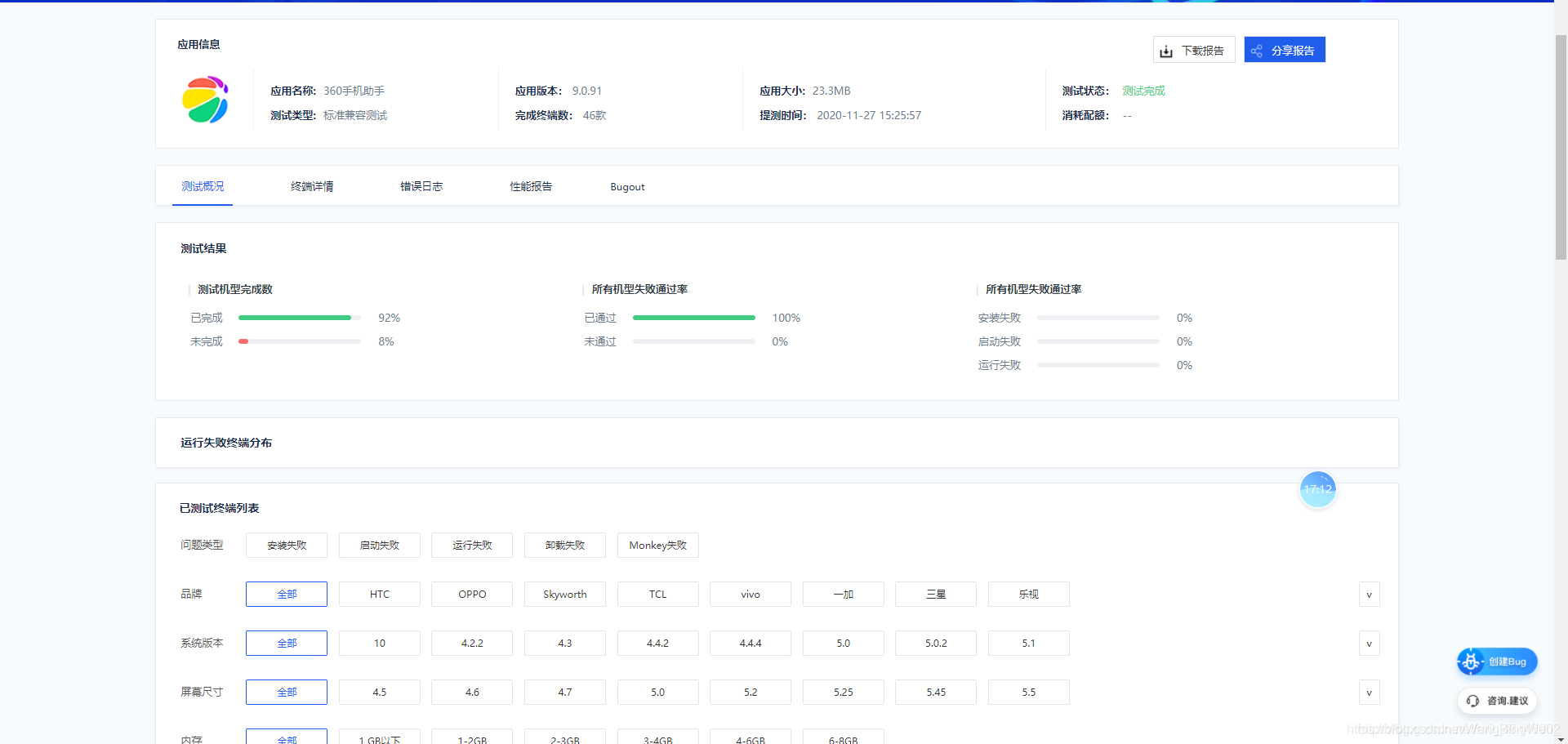
Task: Click the 标准兼容测试 test type value
Action: (355, 115)
